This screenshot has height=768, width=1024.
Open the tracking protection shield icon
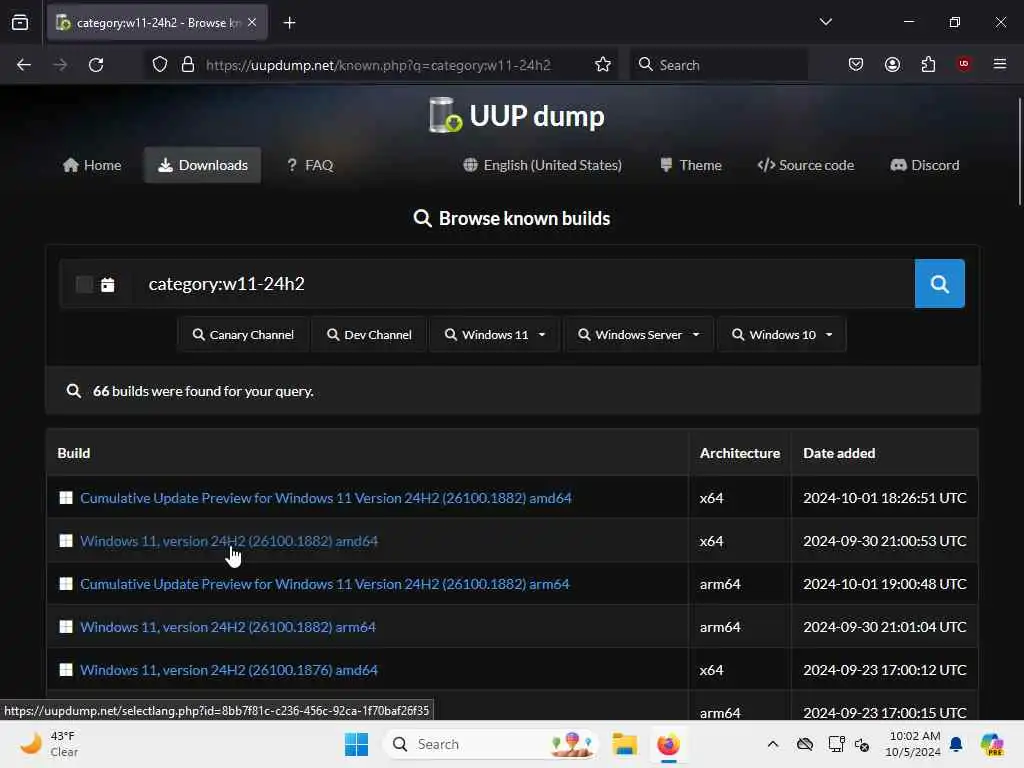point(160,65)
